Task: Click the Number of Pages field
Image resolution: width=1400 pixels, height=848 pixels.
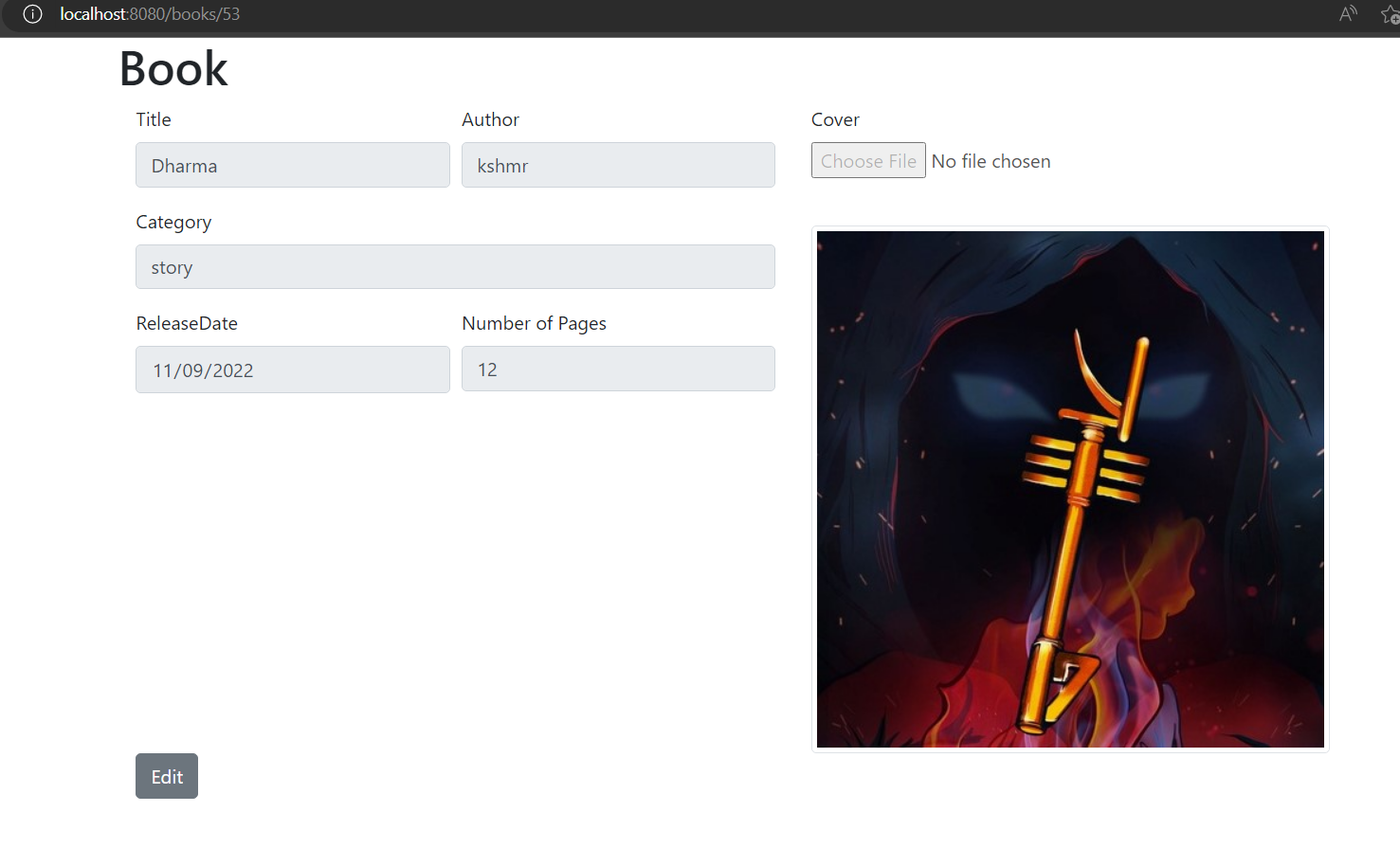Action: tap(618, 369)
